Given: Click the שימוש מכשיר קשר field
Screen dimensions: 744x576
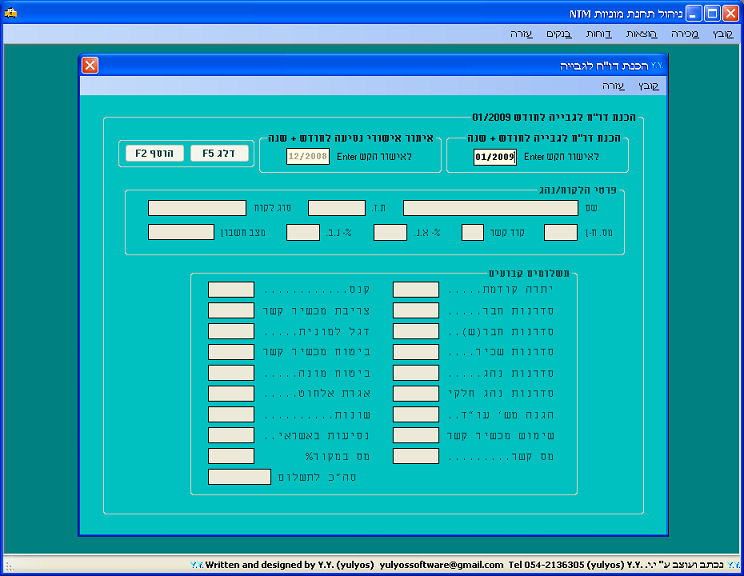Looking at the screenshot, I should [x=416, y=435].
